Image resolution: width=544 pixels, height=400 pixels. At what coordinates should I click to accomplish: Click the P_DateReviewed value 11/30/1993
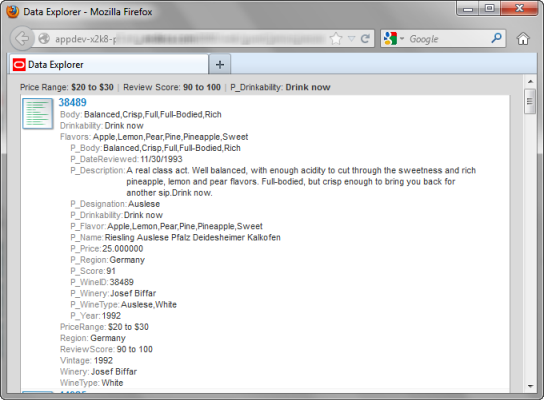pos(161,159)
